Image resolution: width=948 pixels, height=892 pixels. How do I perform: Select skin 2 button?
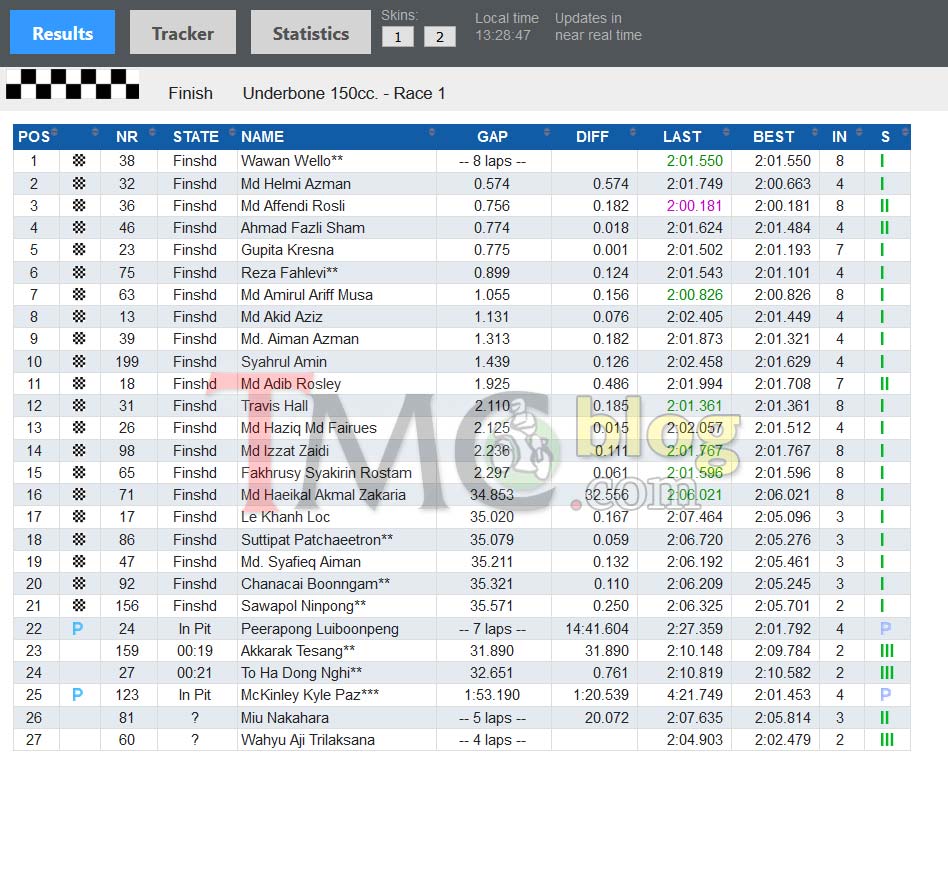(440, 36)
